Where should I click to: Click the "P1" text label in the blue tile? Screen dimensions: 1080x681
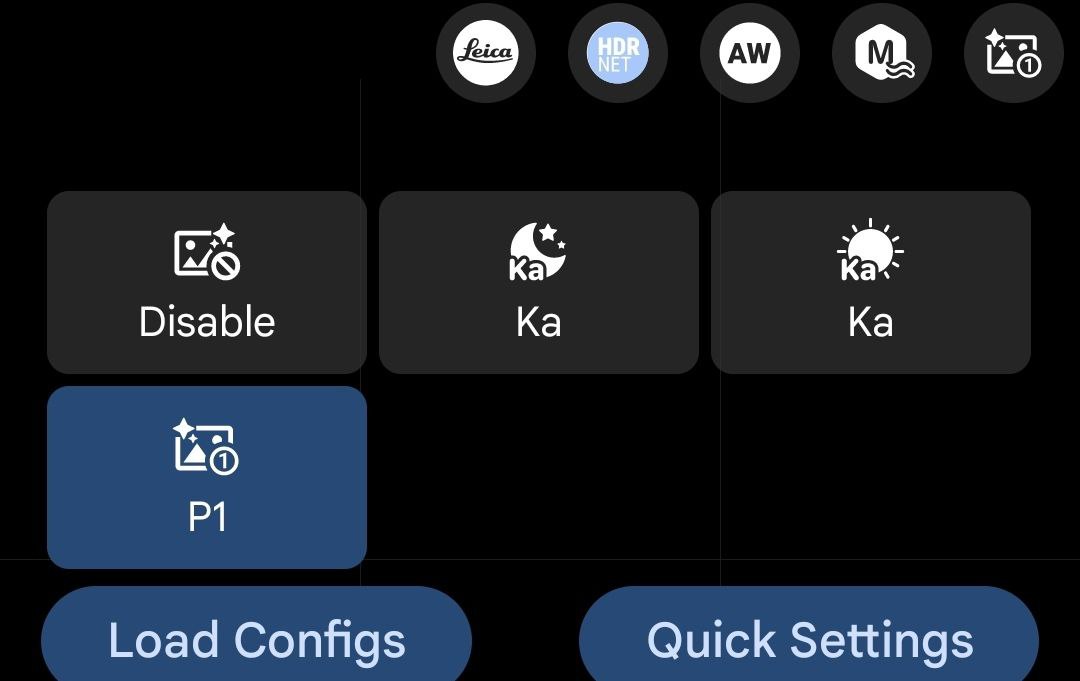click(x=207, y=516)
